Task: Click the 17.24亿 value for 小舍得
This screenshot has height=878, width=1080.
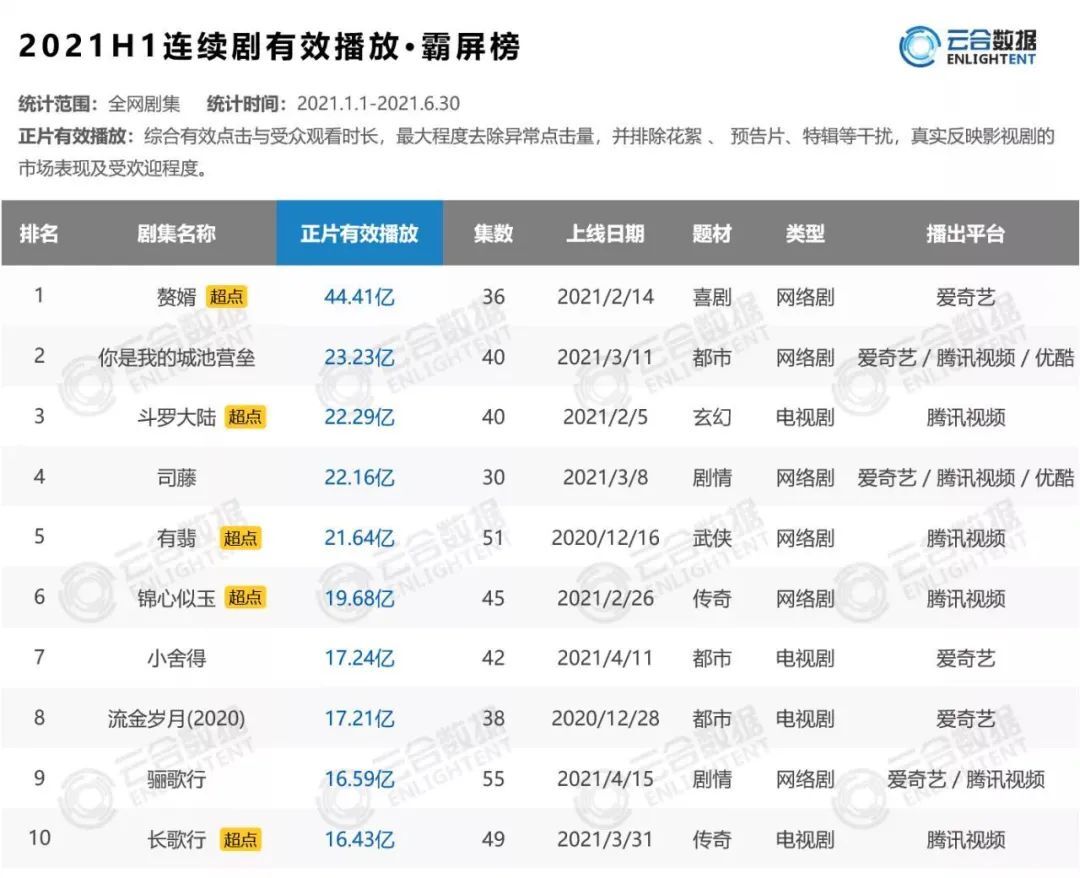Action: [359, 658]
